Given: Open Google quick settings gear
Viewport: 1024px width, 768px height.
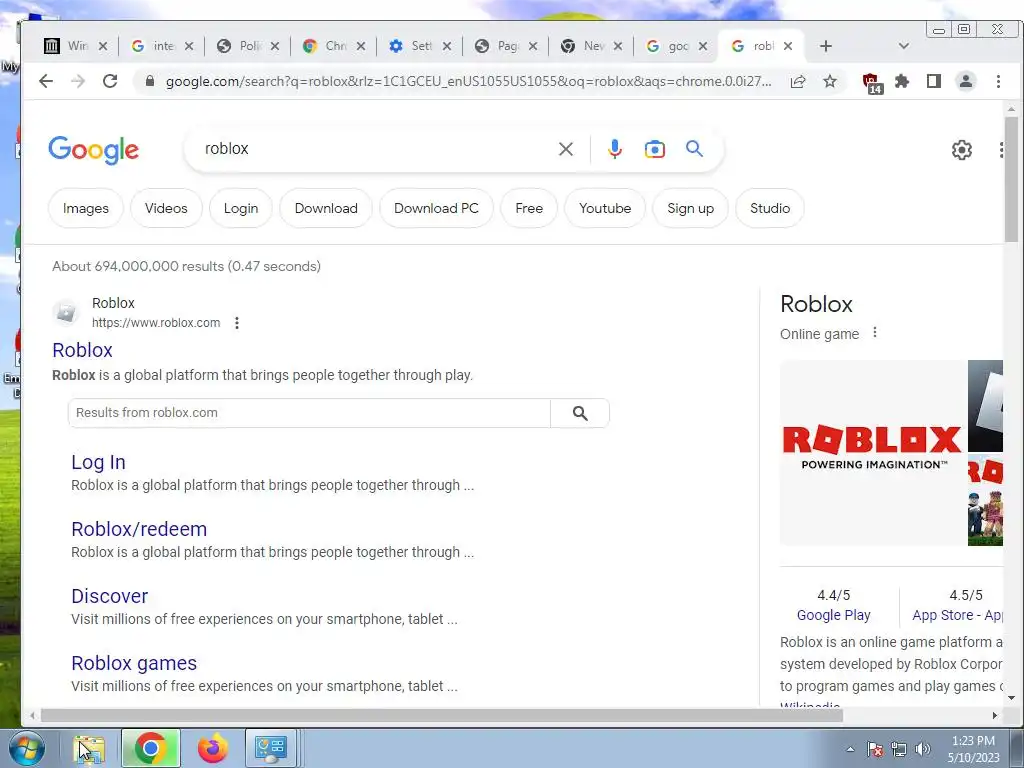Looking at the screenshot, I should 961,150.
